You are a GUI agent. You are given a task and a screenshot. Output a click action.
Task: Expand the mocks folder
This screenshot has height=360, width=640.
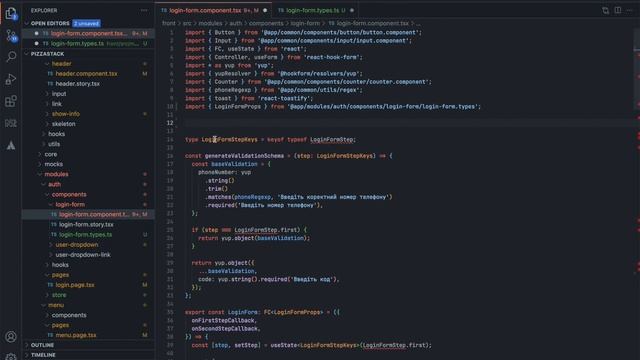click(53, 164)
